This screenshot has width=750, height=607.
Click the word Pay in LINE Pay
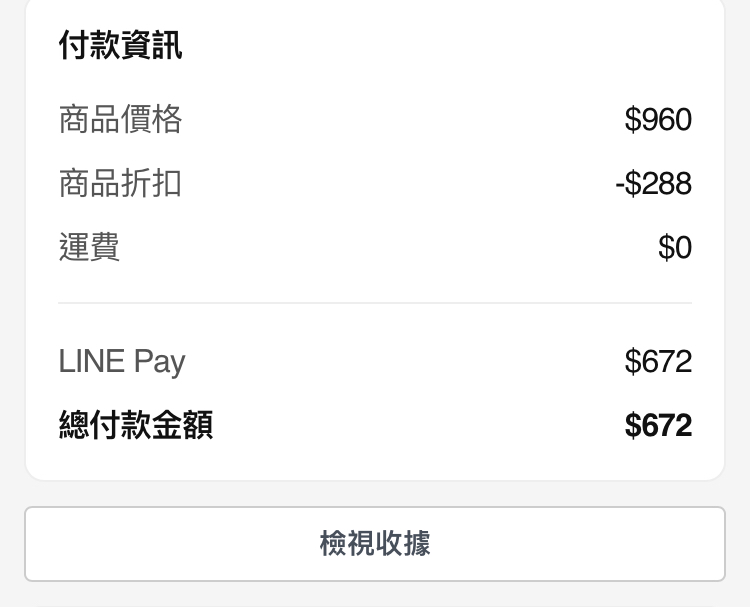click(x=160, y=362)
